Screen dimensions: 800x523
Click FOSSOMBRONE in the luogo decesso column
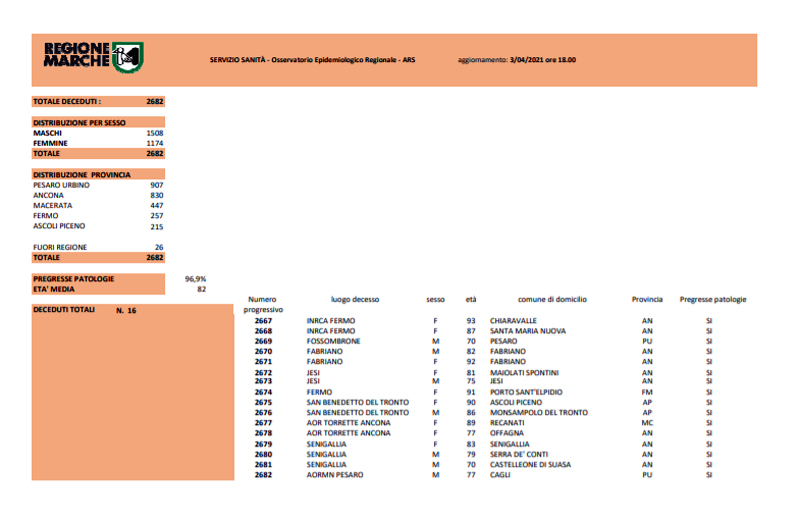click(333, 341)
